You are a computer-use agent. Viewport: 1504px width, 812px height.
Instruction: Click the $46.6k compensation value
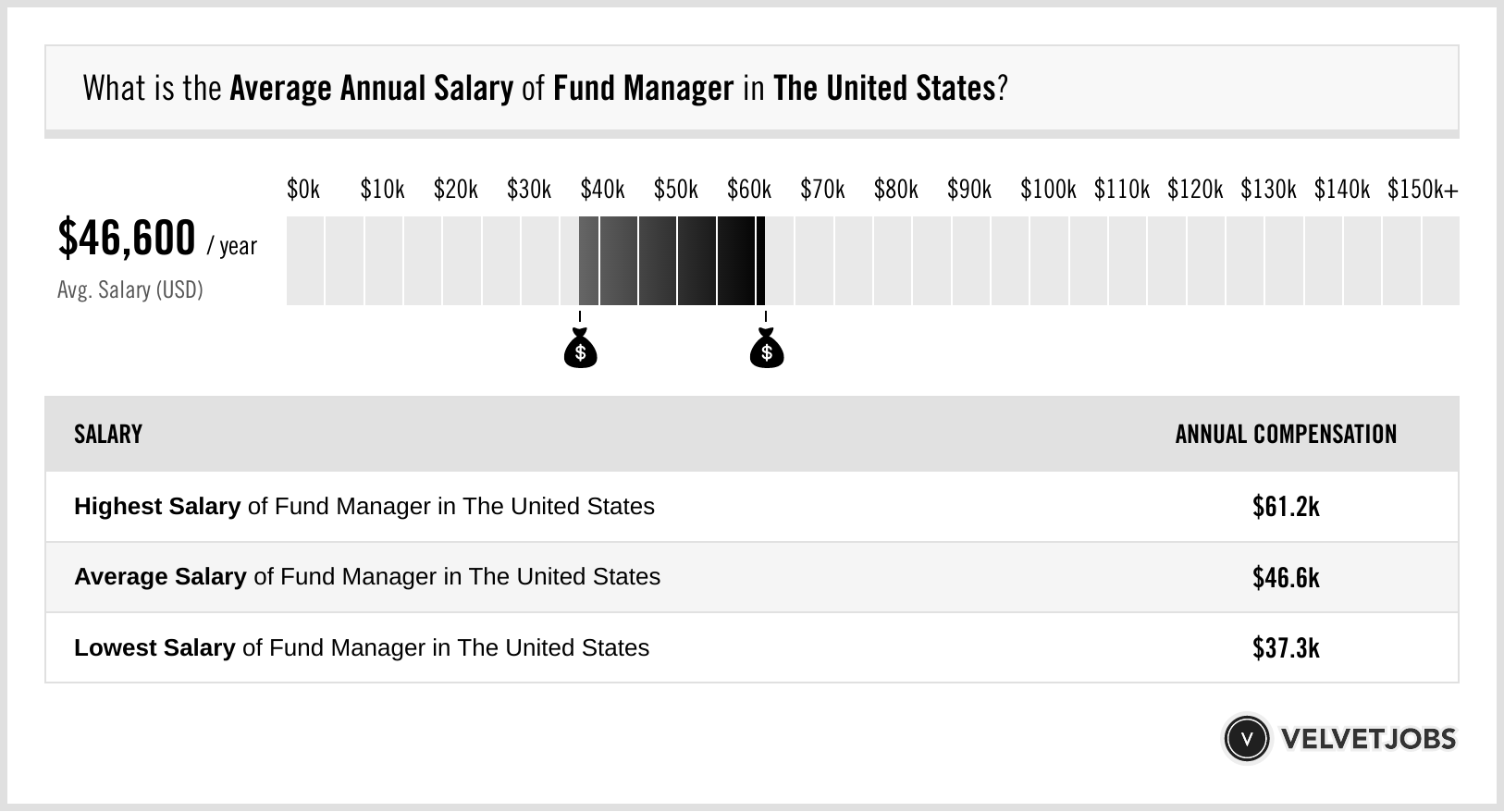[x=1286, y=577]
